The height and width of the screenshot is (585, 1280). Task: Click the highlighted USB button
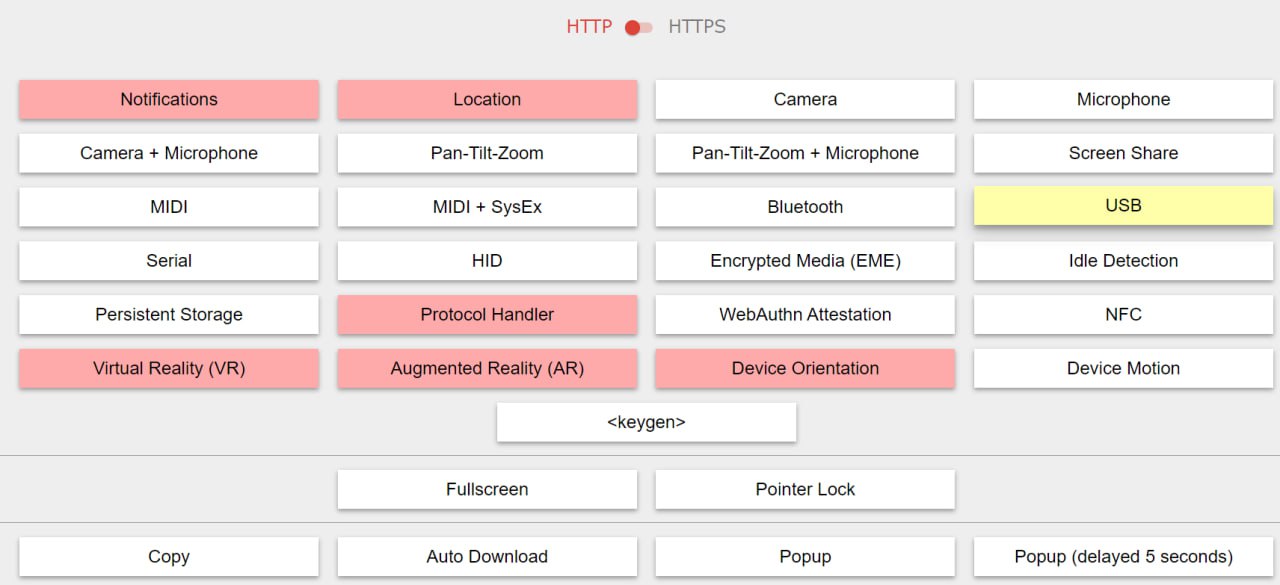tap(1123, 205)
